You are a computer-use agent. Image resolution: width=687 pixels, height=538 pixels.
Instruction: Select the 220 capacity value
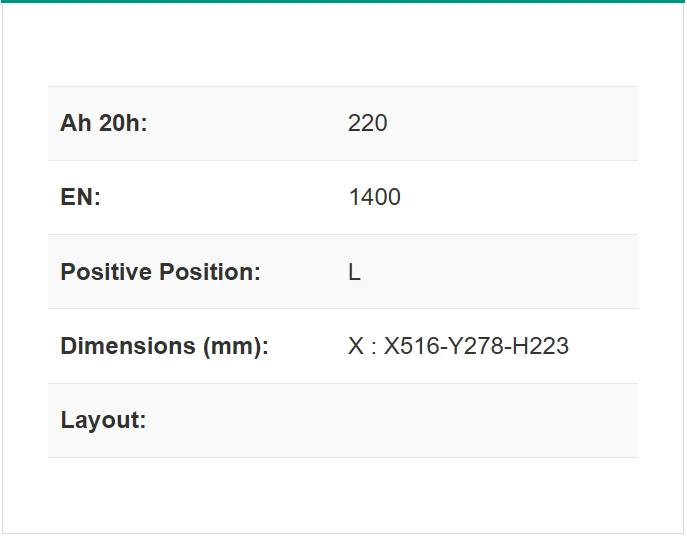[x=367, y=124]
